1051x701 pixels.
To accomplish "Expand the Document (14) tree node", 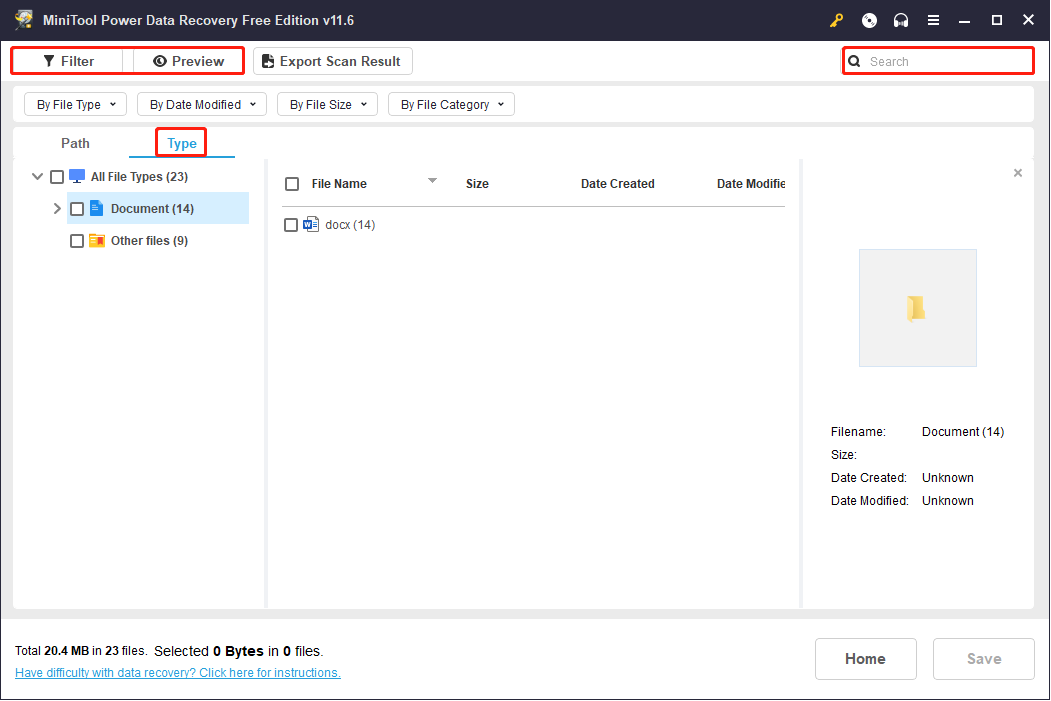I will point(57,208).
